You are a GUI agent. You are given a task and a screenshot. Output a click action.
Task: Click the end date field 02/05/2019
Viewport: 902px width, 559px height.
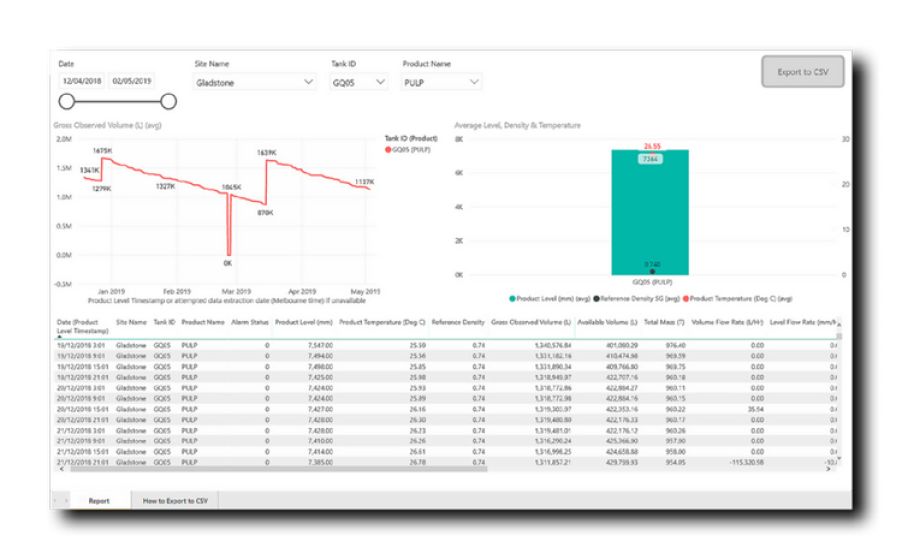pyautogui.click(x=131, y=81)
